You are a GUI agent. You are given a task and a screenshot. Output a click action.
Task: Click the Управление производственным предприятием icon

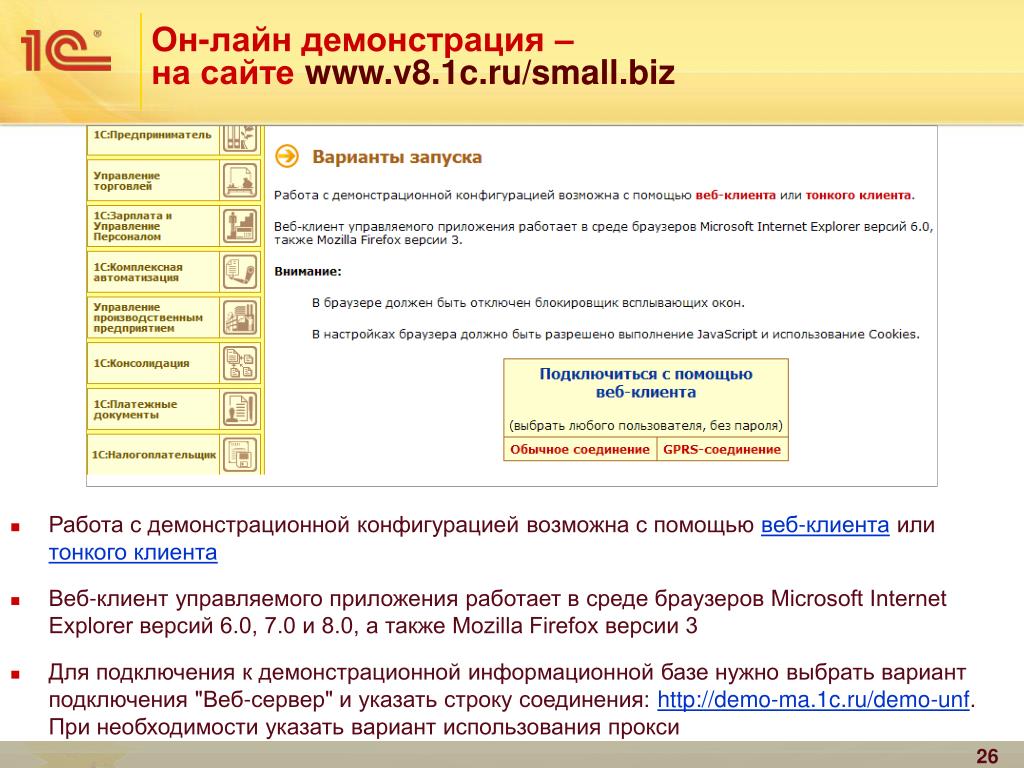coord(240,317)
